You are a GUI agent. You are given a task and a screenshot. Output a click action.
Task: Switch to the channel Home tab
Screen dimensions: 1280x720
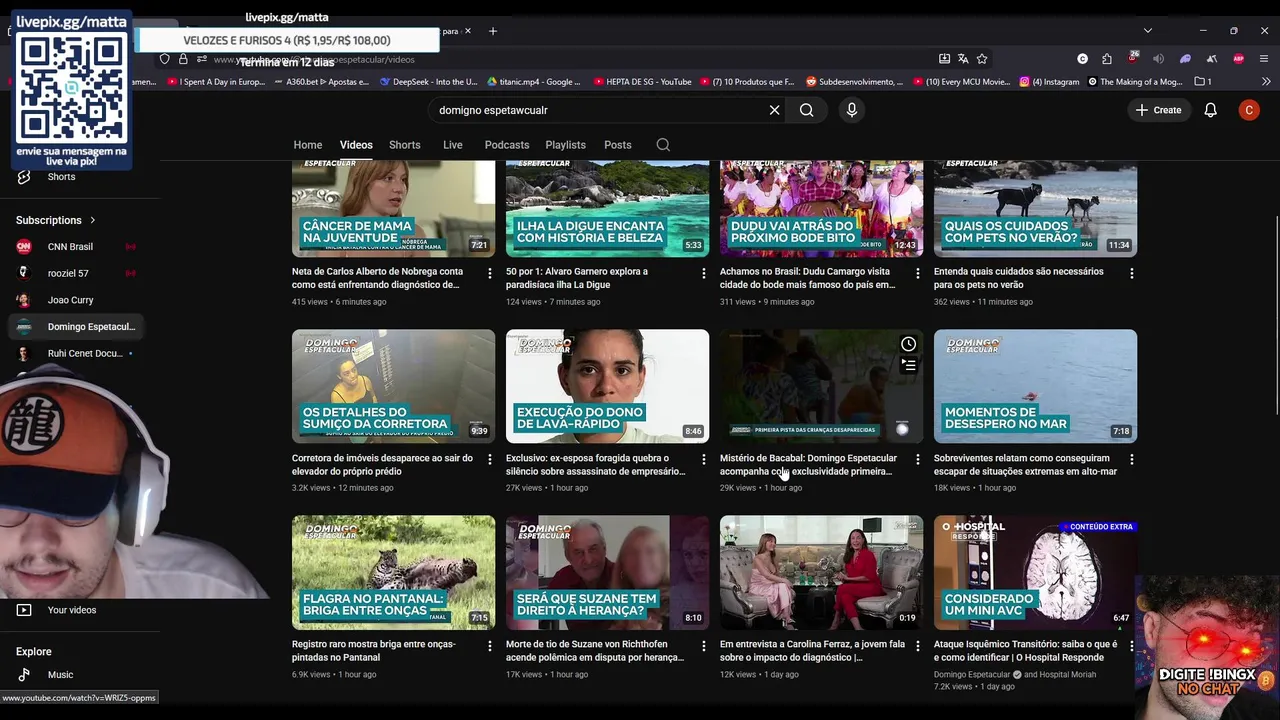308,145
